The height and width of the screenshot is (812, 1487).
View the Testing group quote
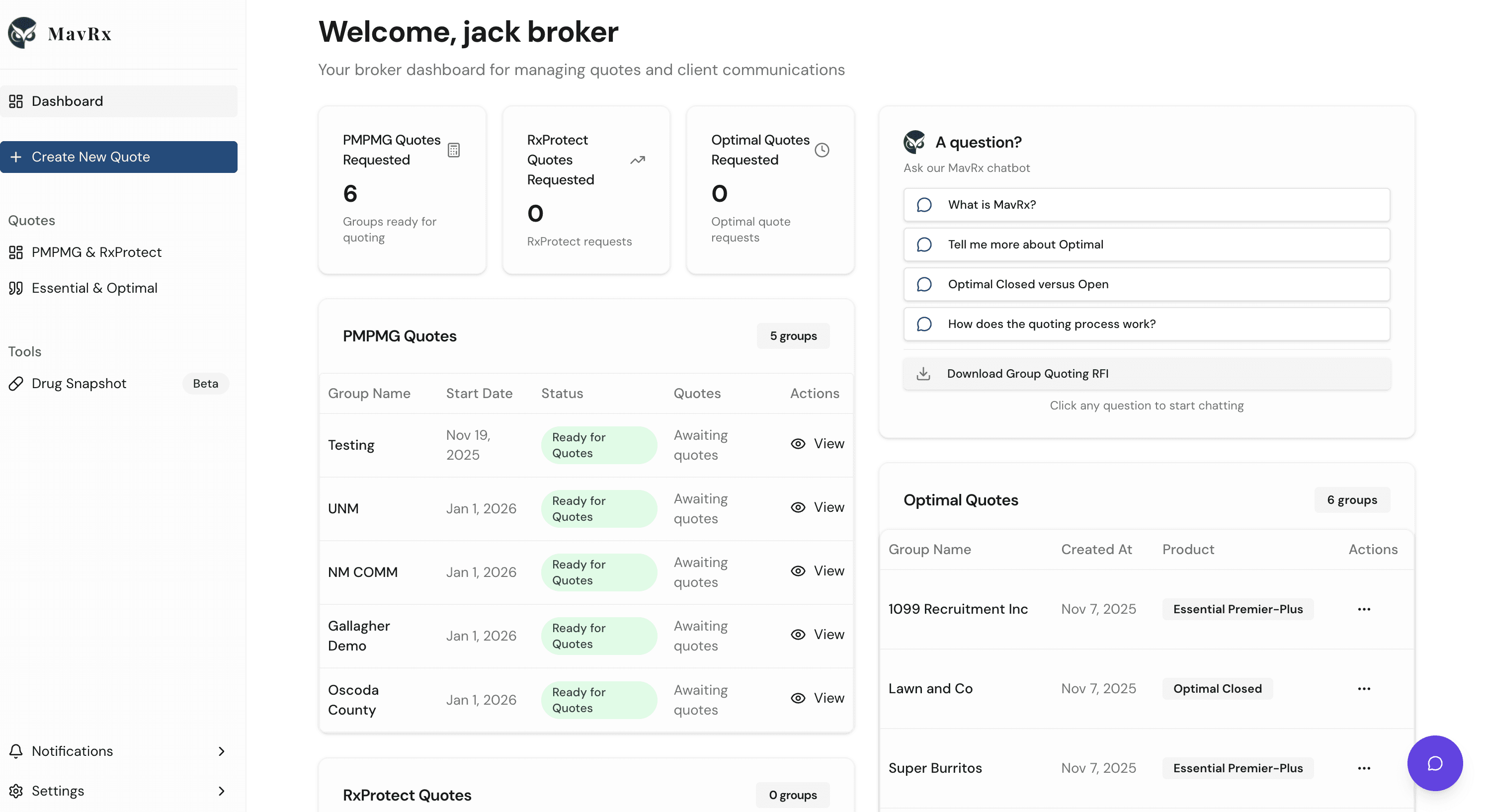(818, 444)
